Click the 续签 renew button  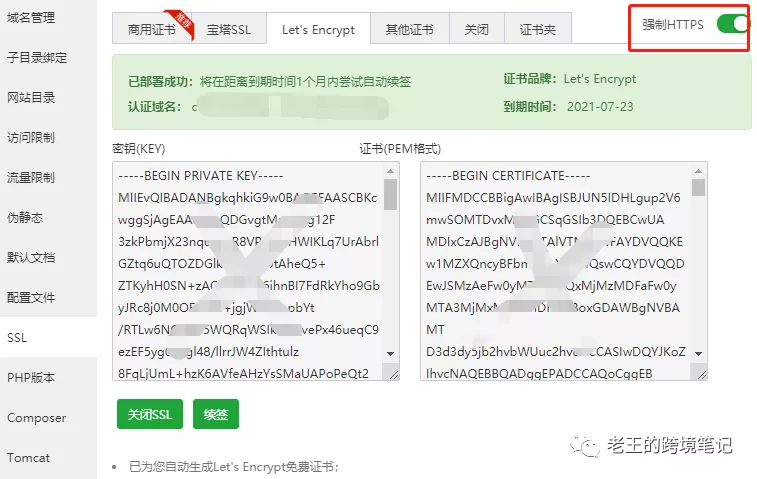[215, 414]
